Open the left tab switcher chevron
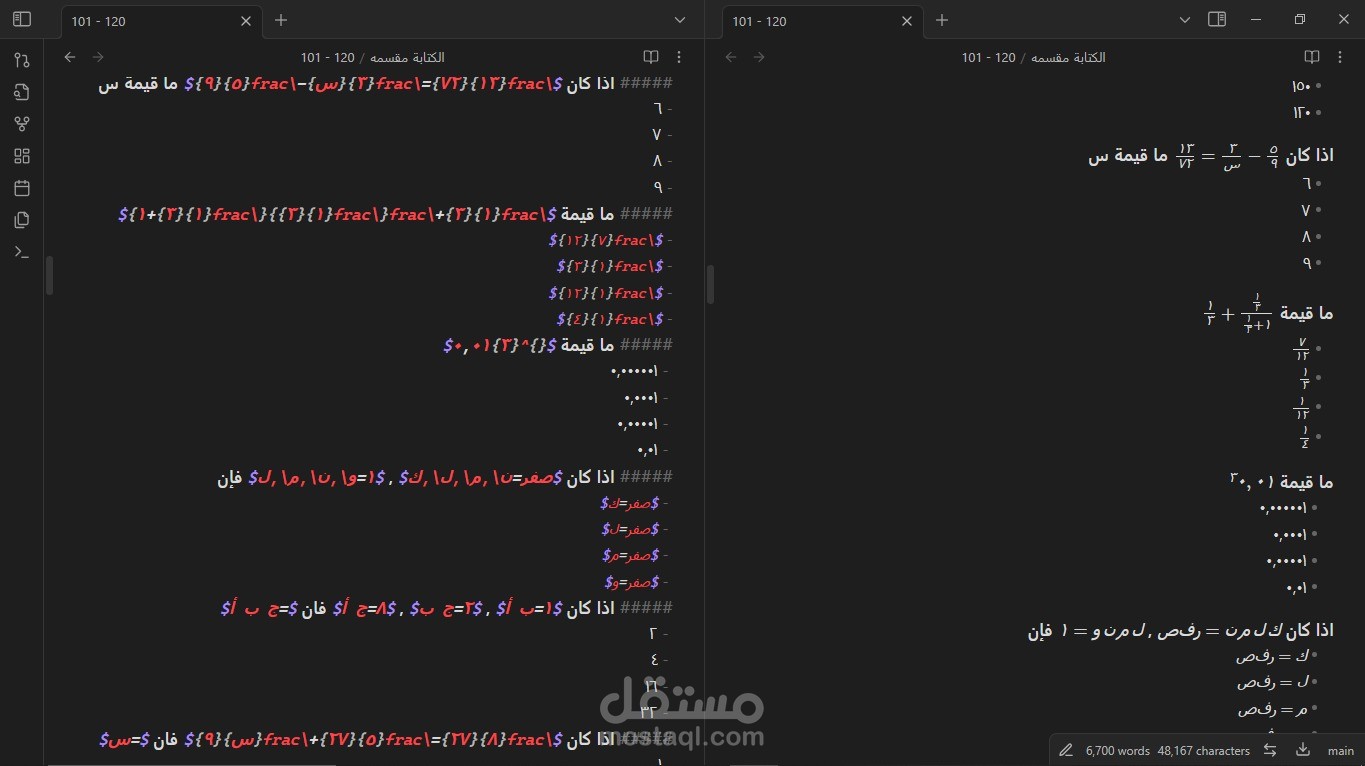Image resolution: width=1365 pixels, height=766 pixels. (680, 20)
